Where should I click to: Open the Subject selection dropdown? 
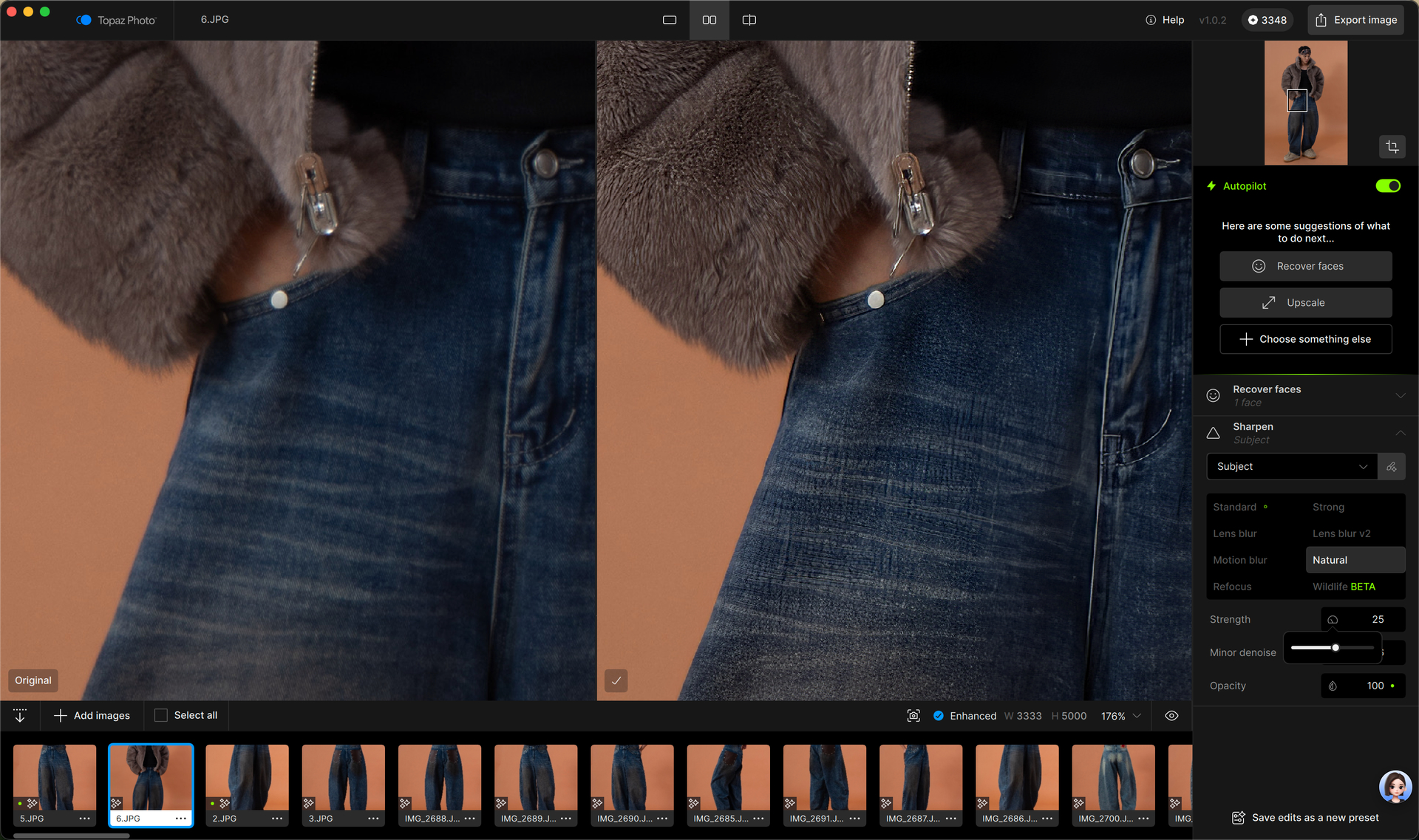click(1291, 467)
